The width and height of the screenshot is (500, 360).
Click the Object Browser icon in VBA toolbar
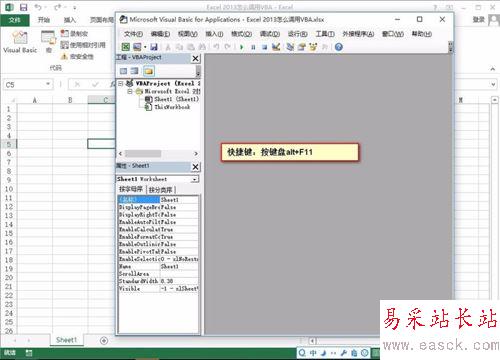pyautogui.click(x=313, y=47)
